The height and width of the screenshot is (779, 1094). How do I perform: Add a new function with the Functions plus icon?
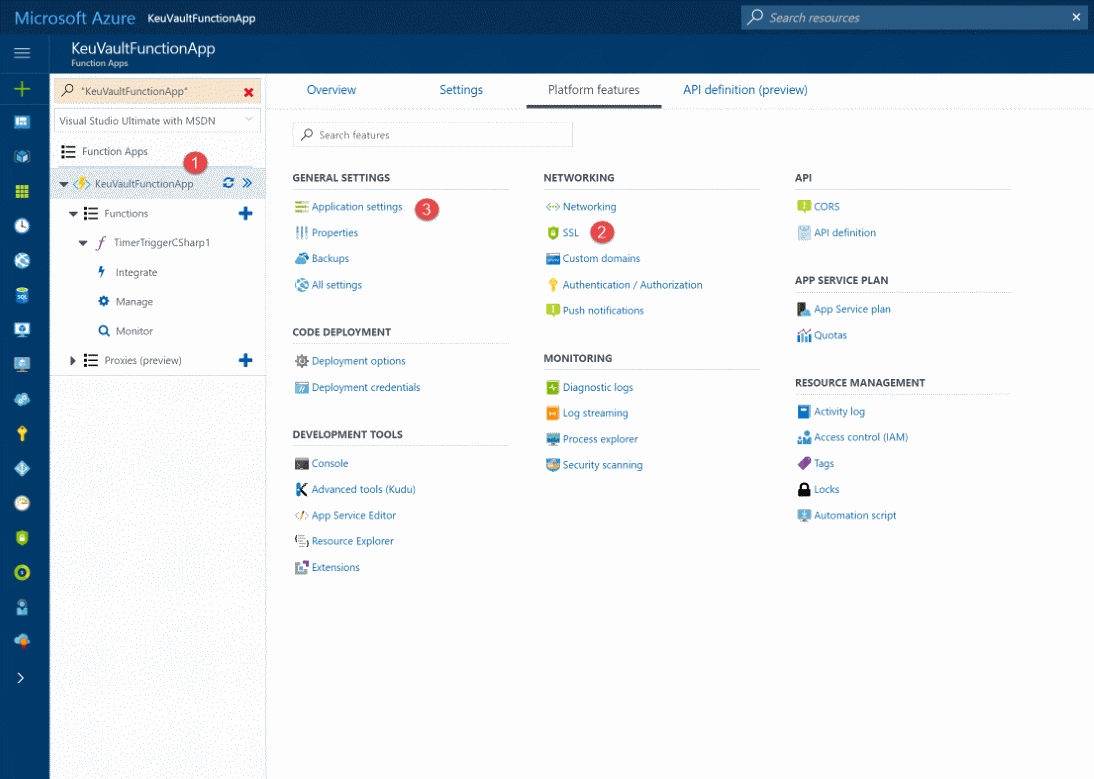[246, 213]
